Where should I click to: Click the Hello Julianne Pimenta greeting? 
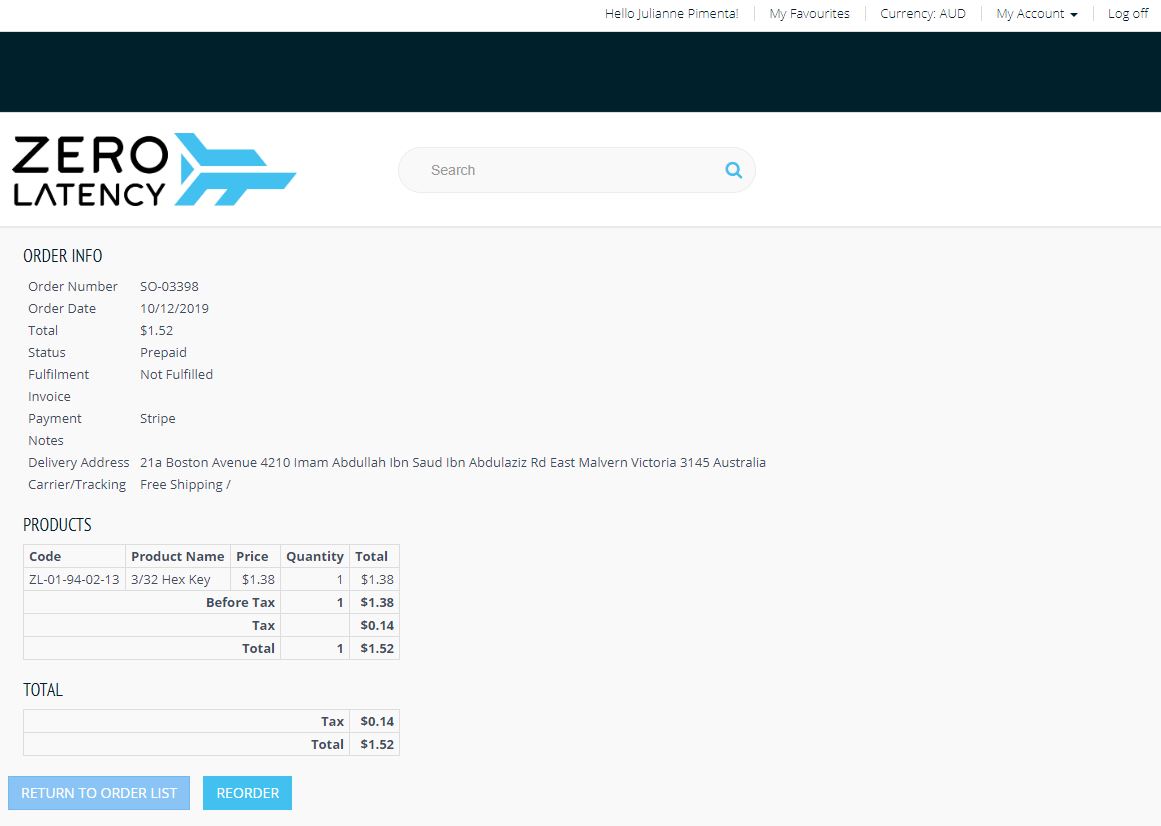(x=672, y=13)
